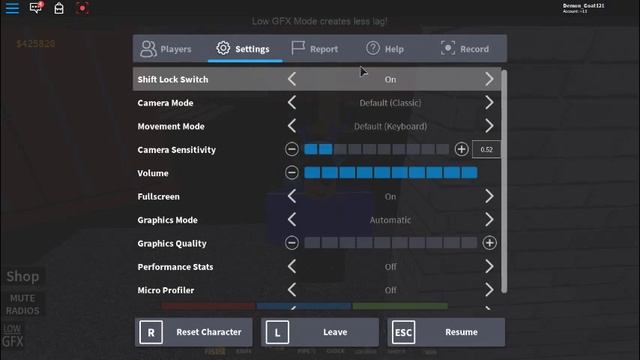Click the Graphics Quality label
This screenshot has height=360, width=640.
172,244
